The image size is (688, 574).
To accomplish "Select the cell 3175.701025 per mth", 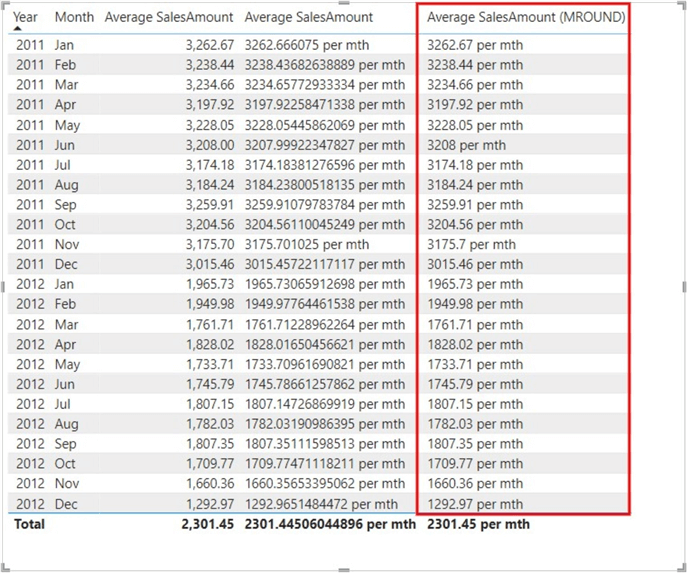I will 307,244.
